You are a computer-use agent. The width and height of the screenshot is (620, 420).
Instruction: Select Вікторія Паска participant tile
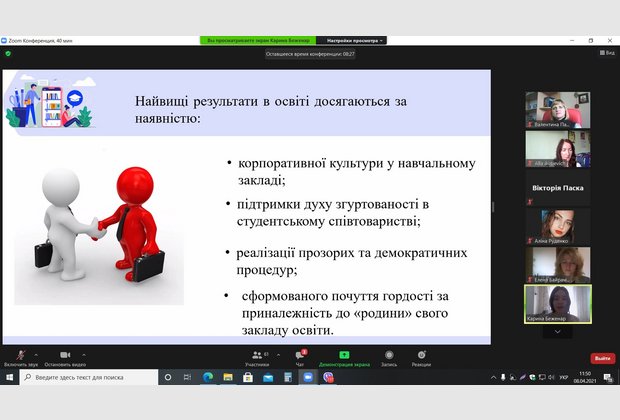558,188
